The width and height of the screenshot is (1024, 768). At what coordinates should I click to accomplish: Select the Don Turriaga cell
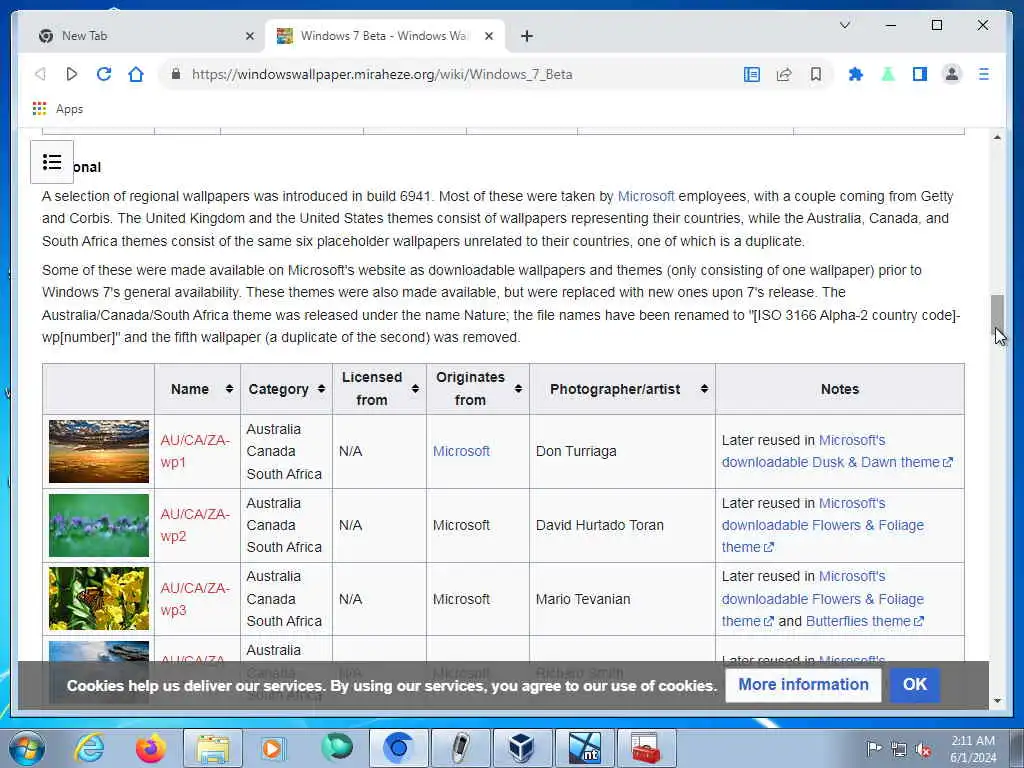[622, 451]
